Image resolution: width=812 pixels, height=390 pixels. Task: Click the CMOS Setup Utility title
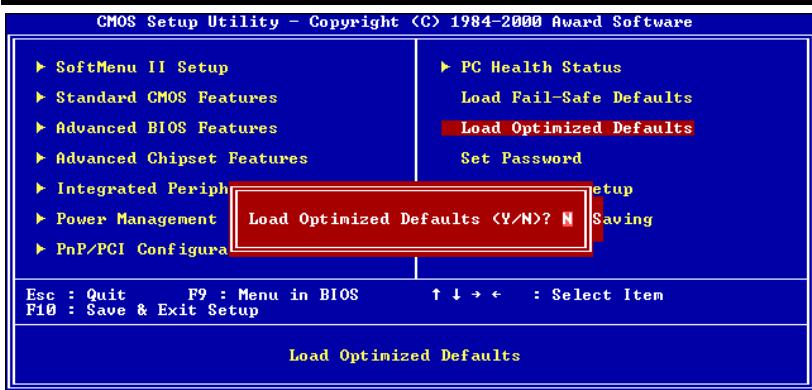[395, 22]
